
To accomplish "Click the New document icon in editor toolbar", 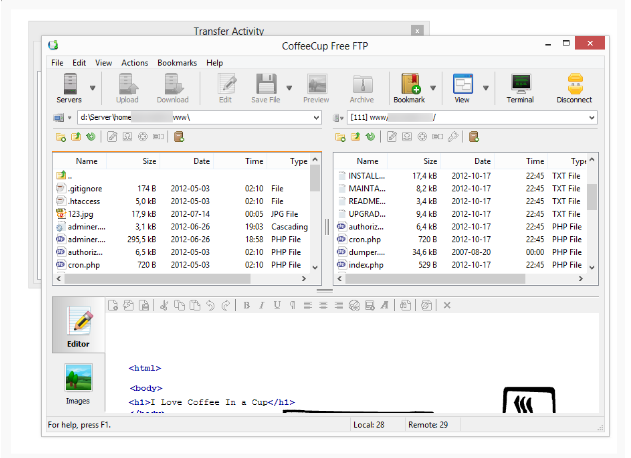I will pos(113,305).
